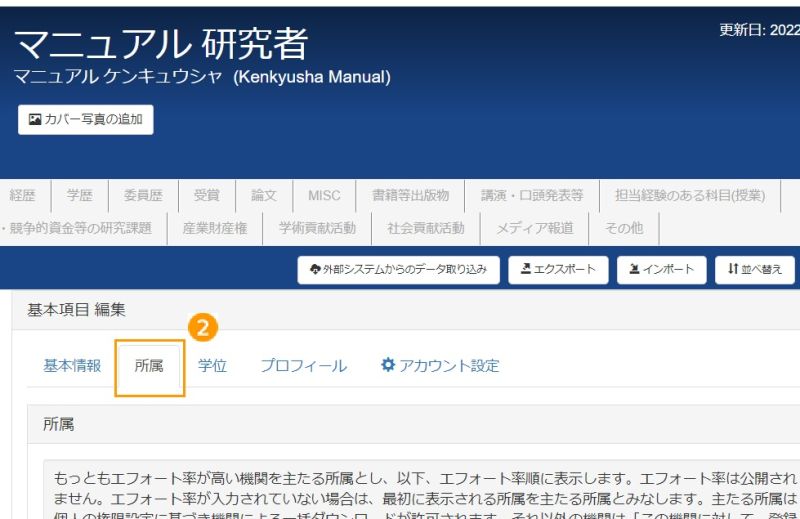Click the エクスポート export icon
800x519 pixels.
pyautogui.click(x=526, y=268)
